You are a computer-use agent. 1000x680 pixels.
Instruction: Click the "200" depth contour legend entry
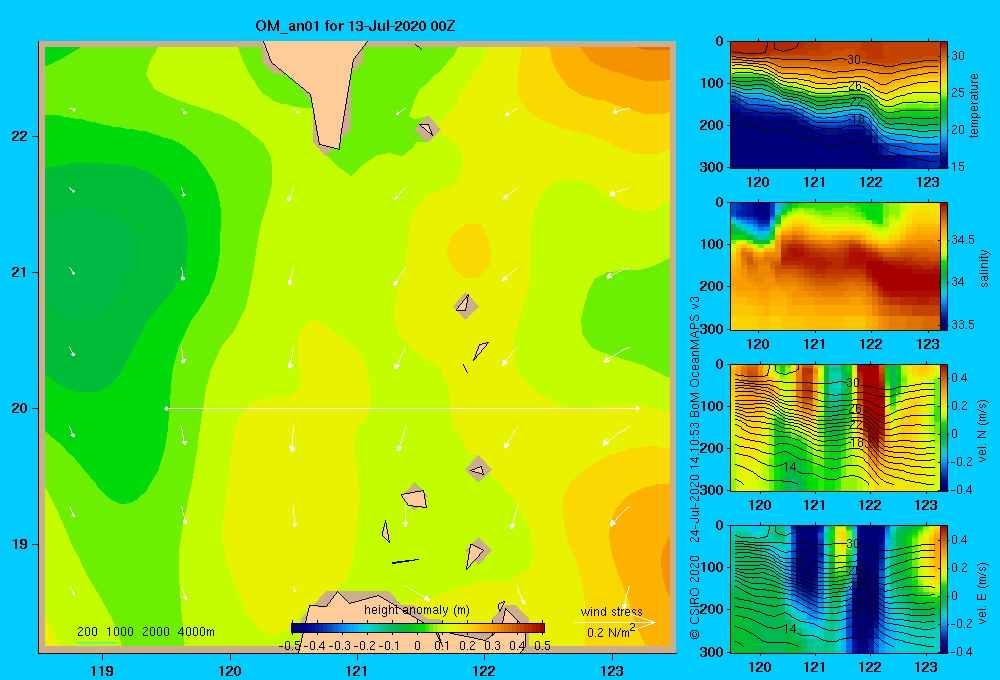[87, 632]
